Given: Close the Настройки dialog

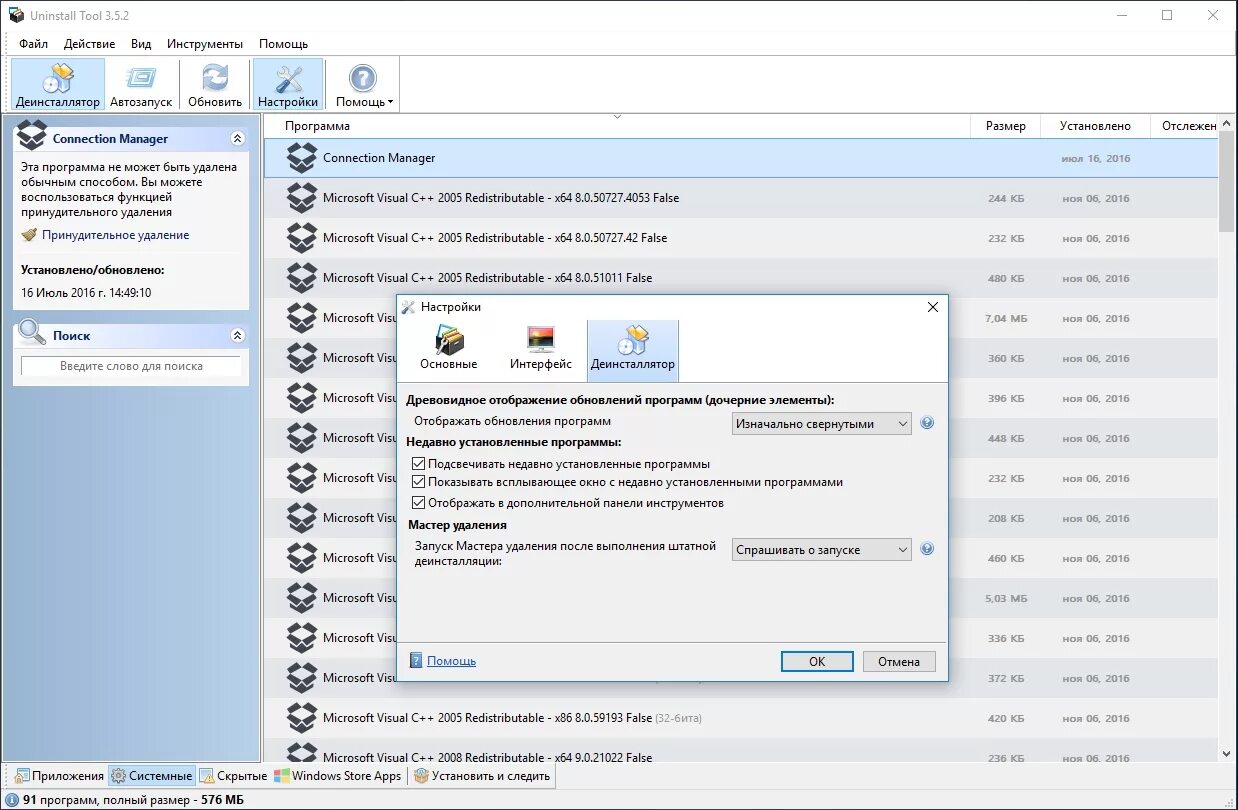Looking at the screenshot, I should pos(933,307).
